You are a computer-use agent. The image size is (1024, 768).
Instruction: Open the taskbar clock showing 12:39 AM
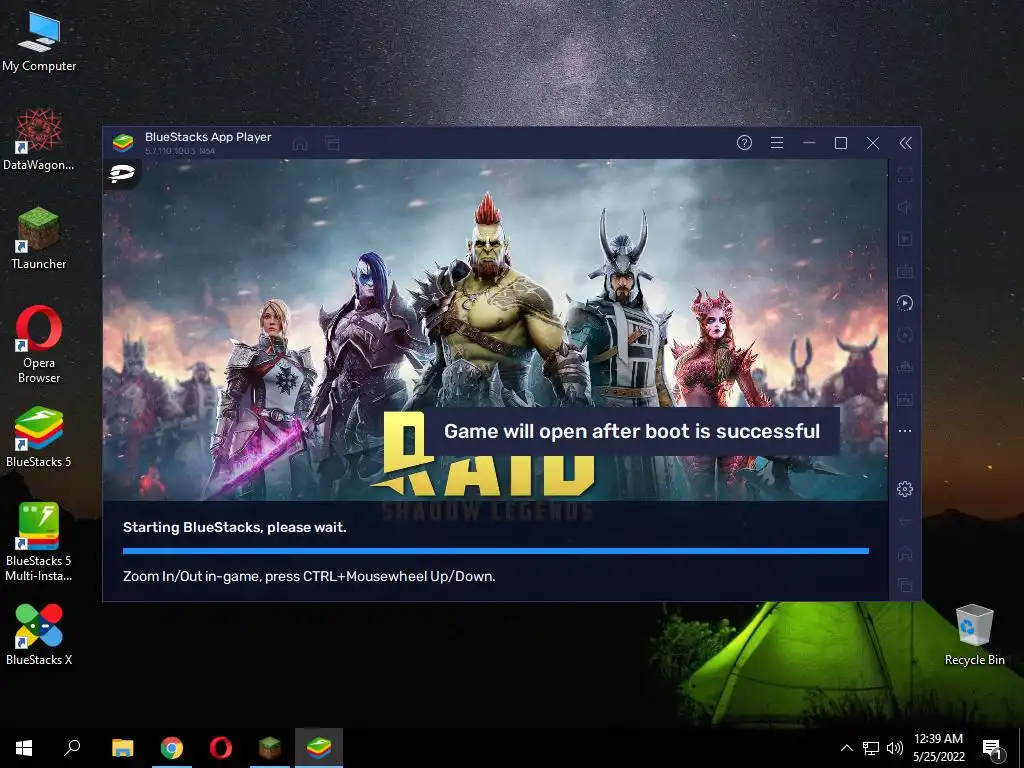(x=938, y=748)
